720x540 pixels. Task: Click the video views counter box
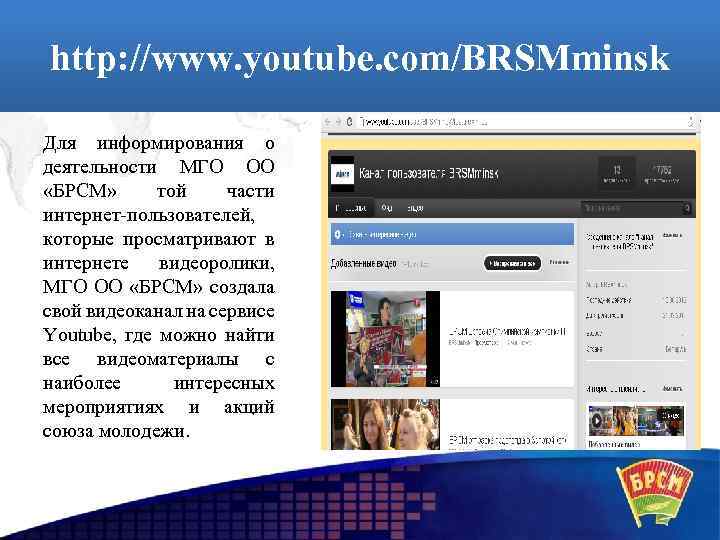(661, 174)
